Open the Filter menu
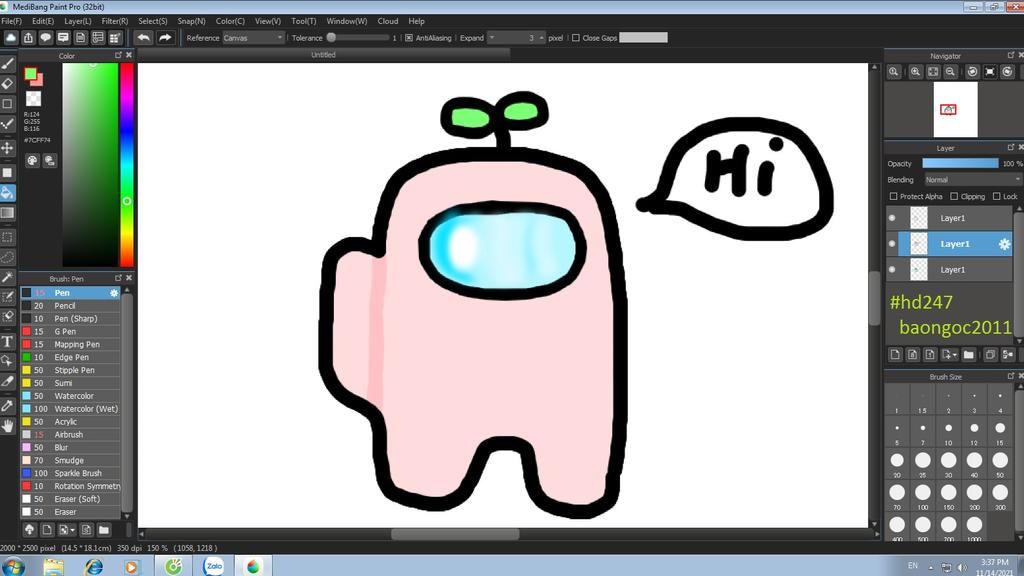 click(x=115, y=21)
